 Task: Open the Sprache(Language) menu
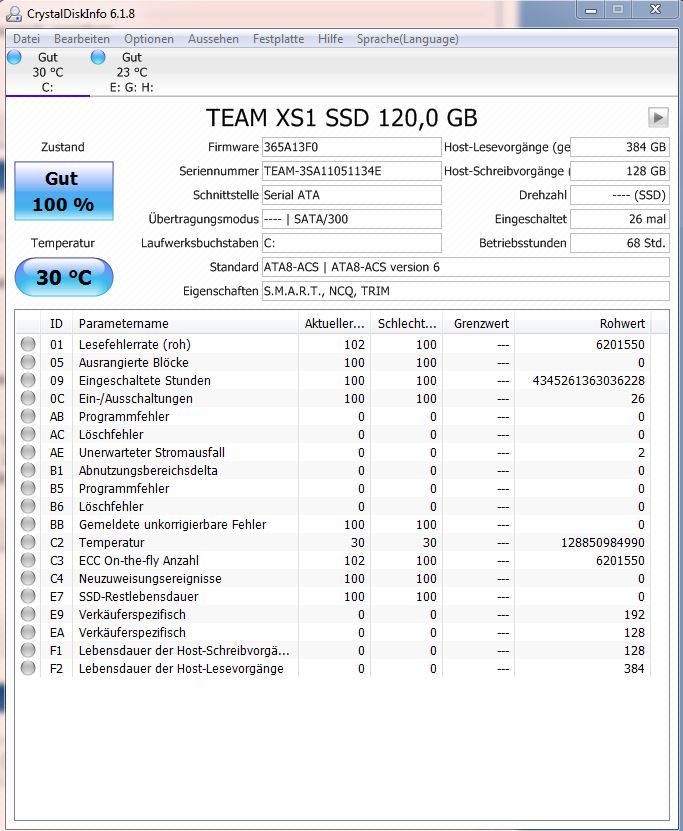click(x=407, y=39)
